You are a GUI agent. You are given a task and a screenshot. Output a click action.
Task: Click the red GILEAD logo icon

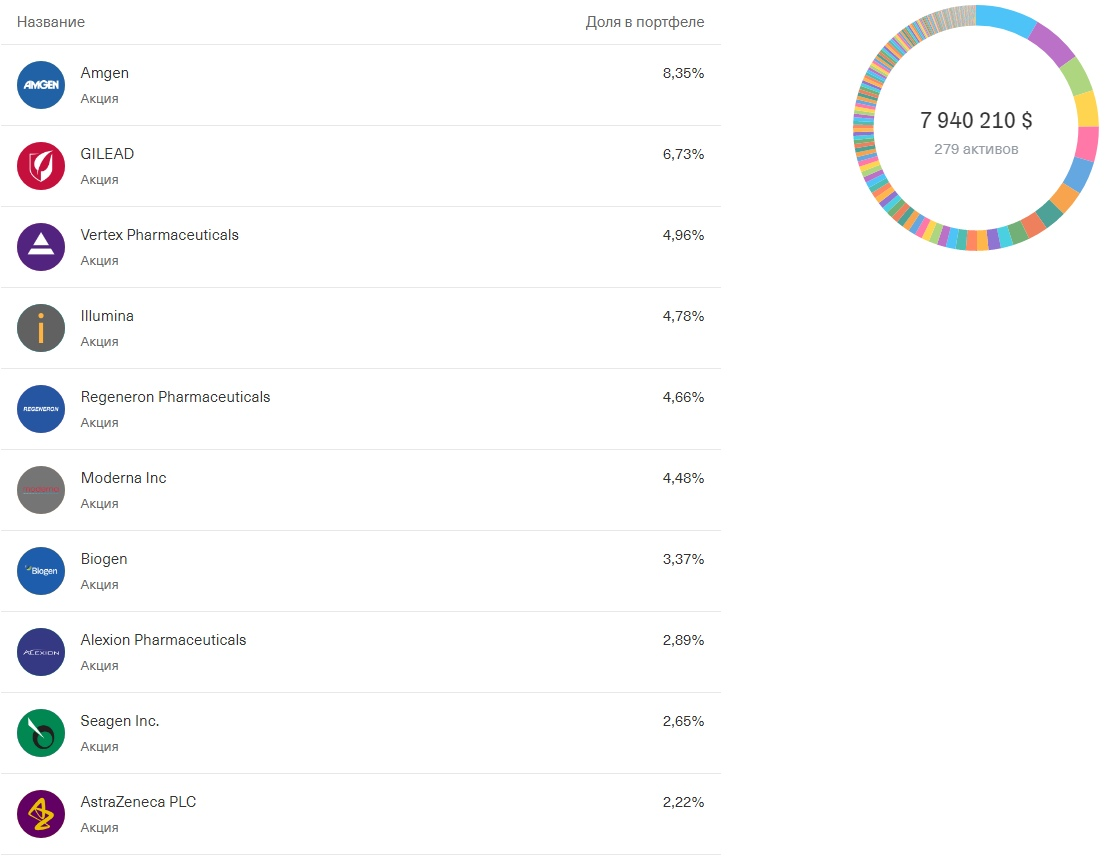click(x=41, y=166)
